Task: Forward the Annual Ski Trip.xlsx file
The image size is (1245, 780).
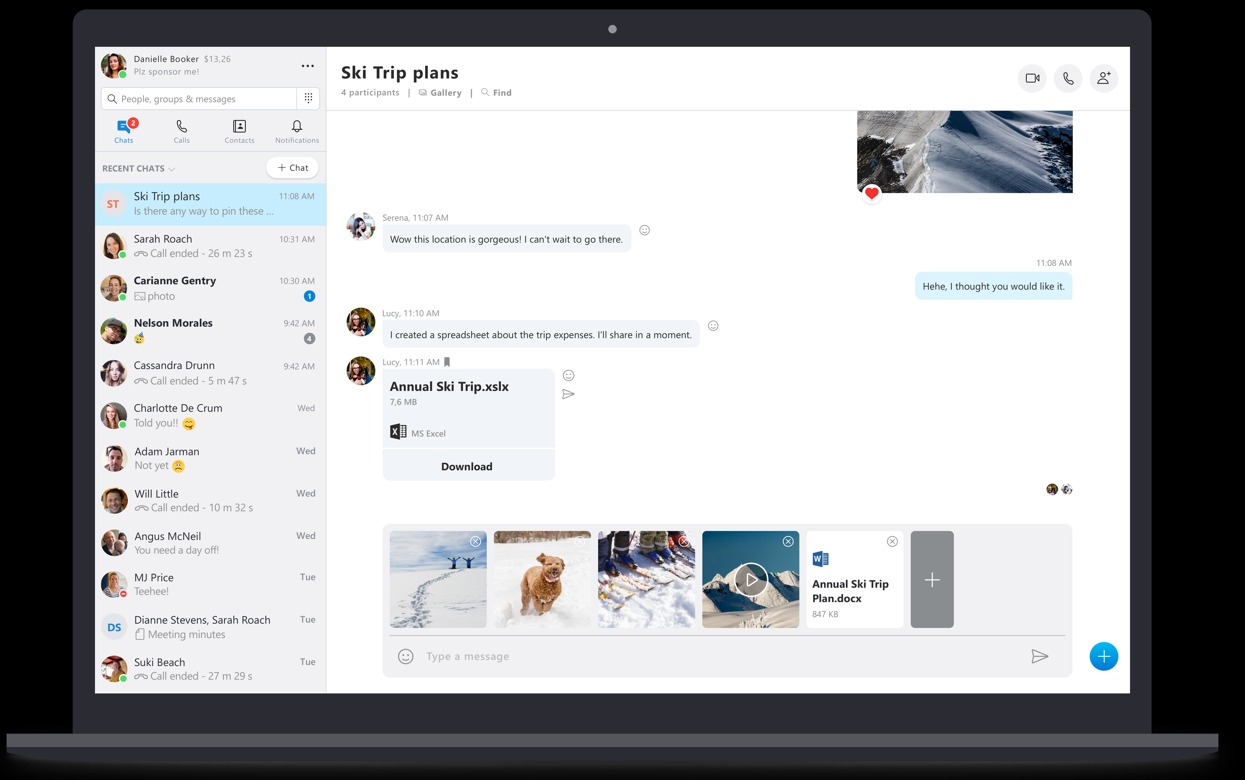Action: tap(568, 395)
